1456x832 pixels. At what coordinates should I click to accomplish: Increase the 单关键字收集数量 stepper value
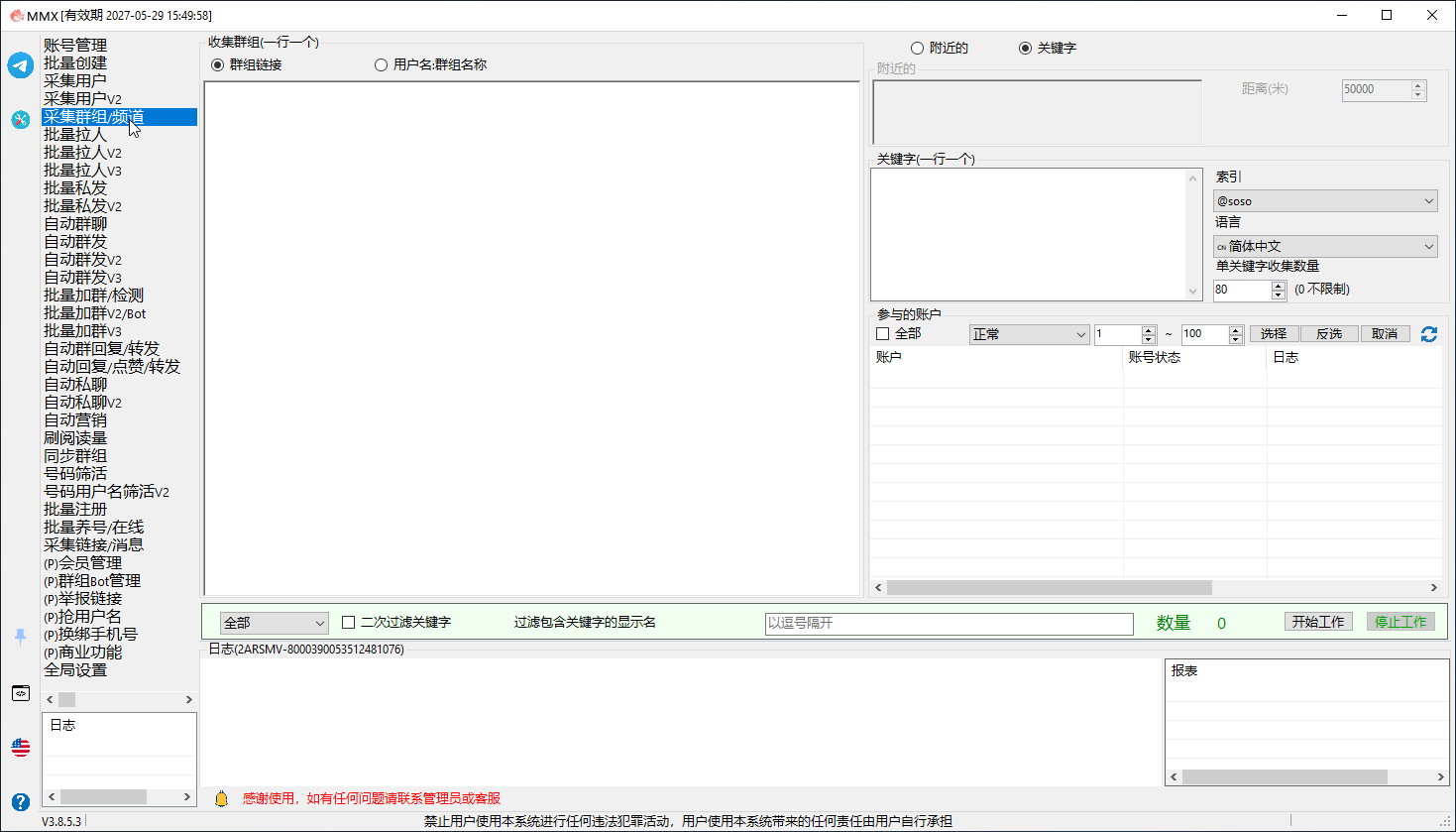coord(1279,285)
